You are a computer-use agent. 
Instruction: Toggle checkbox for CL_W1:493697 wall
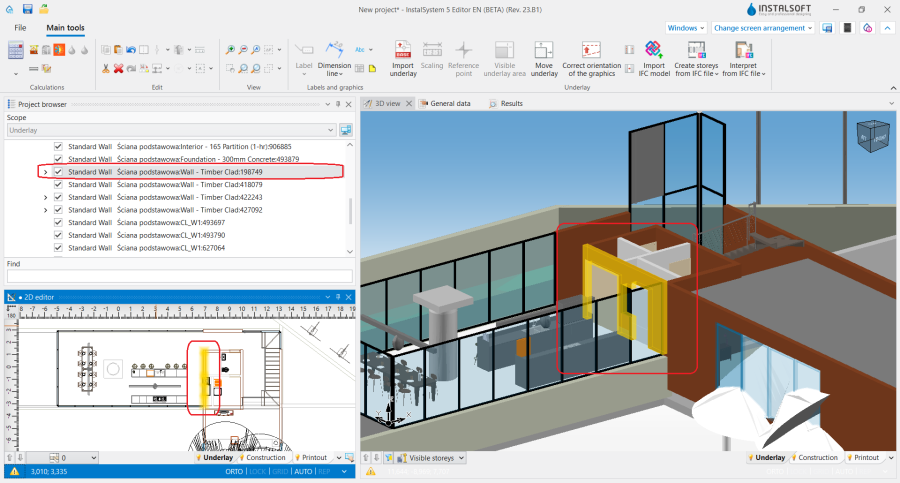click(58, 222)
